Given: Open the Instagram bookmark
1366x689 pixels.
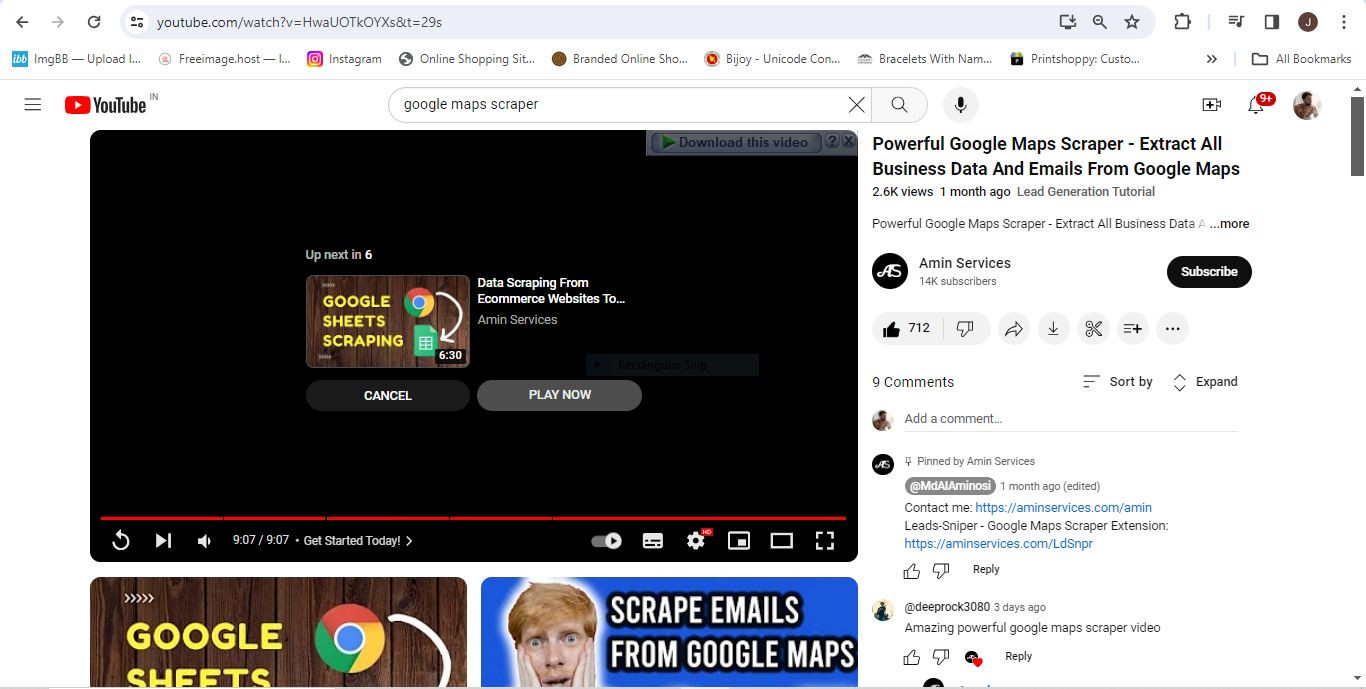Looking at the screenshot, I should (344, 59).
